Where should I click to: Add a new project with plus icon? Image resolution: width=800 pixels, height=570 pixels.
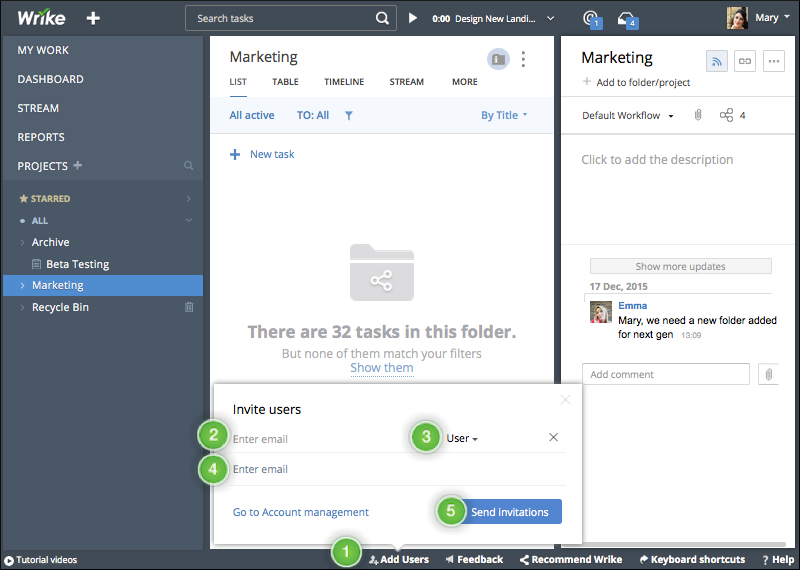pyautogui.click(x=78, y=165)
